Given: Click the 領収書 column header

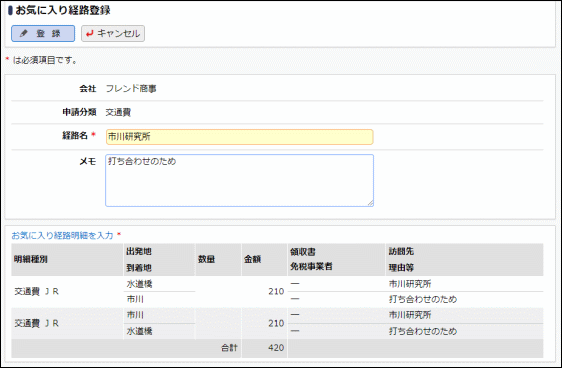Looking at the screenshot, I should coord(303,252).
